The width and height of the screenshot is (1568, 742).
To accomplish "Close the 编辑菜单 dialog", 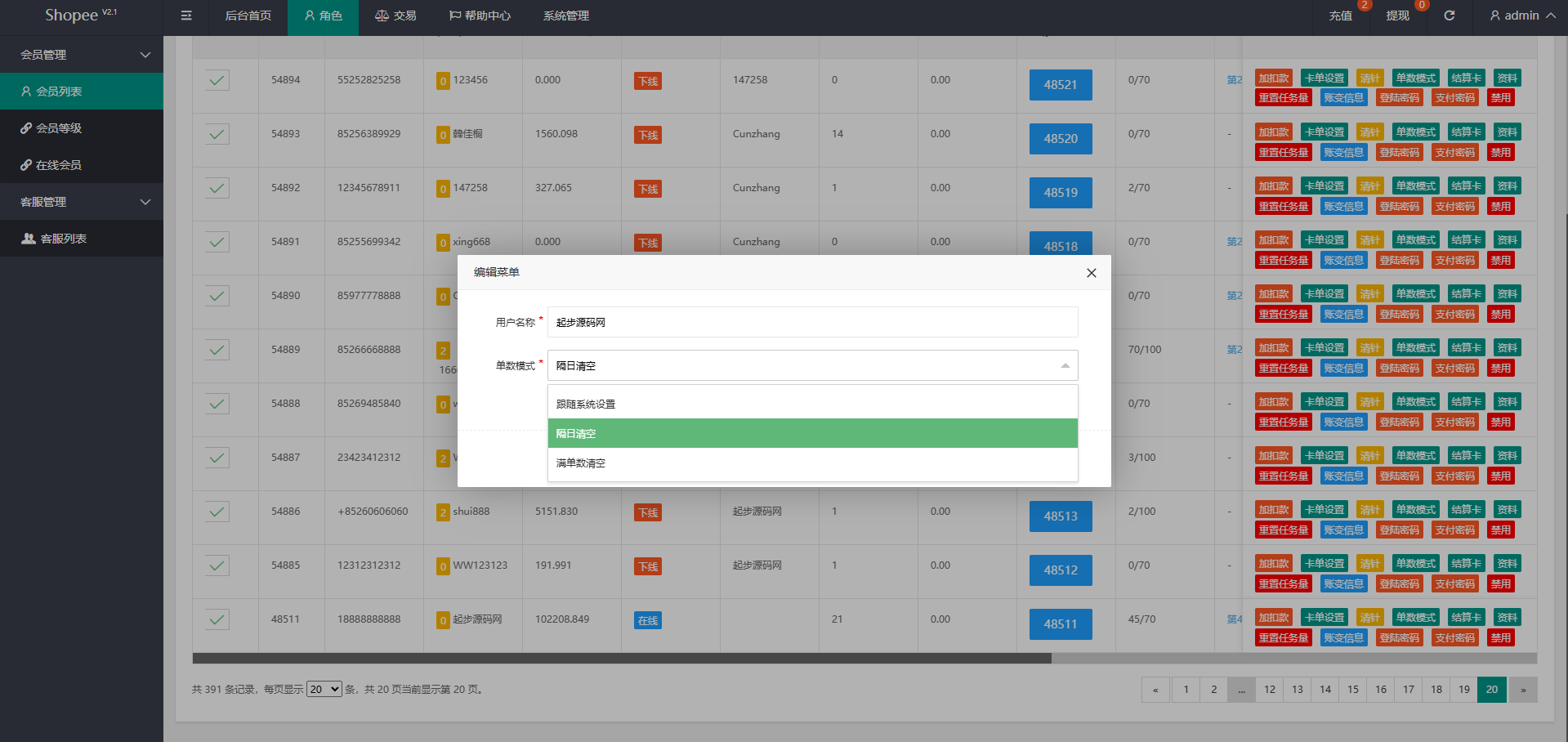I will pyautogui.click(x=1091, y=273).
